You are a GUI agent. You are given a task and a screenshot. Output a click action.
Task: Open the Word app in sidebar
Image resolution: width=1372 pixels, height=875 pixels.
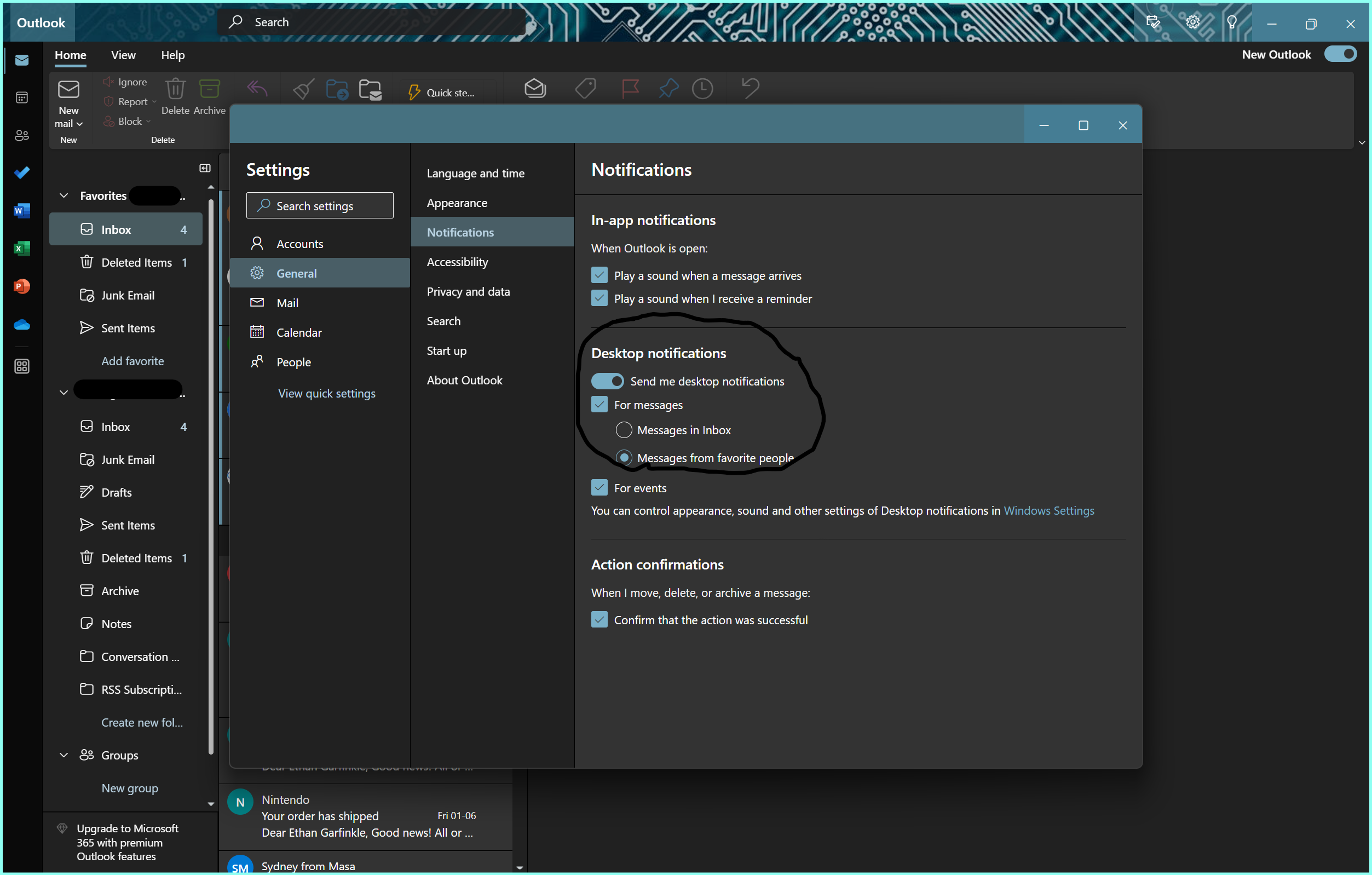(x=22, y=211)
